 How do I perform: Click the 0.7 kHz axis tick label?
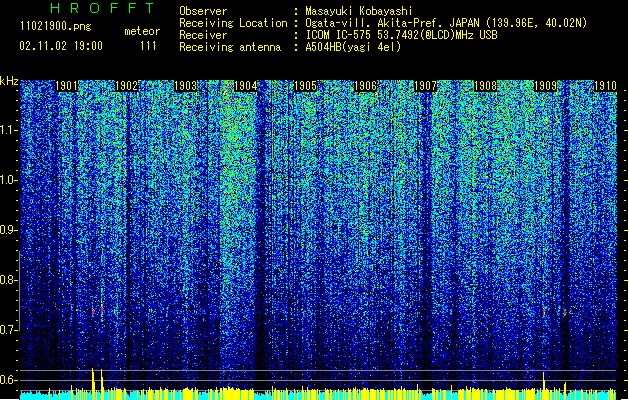(8, 330)
